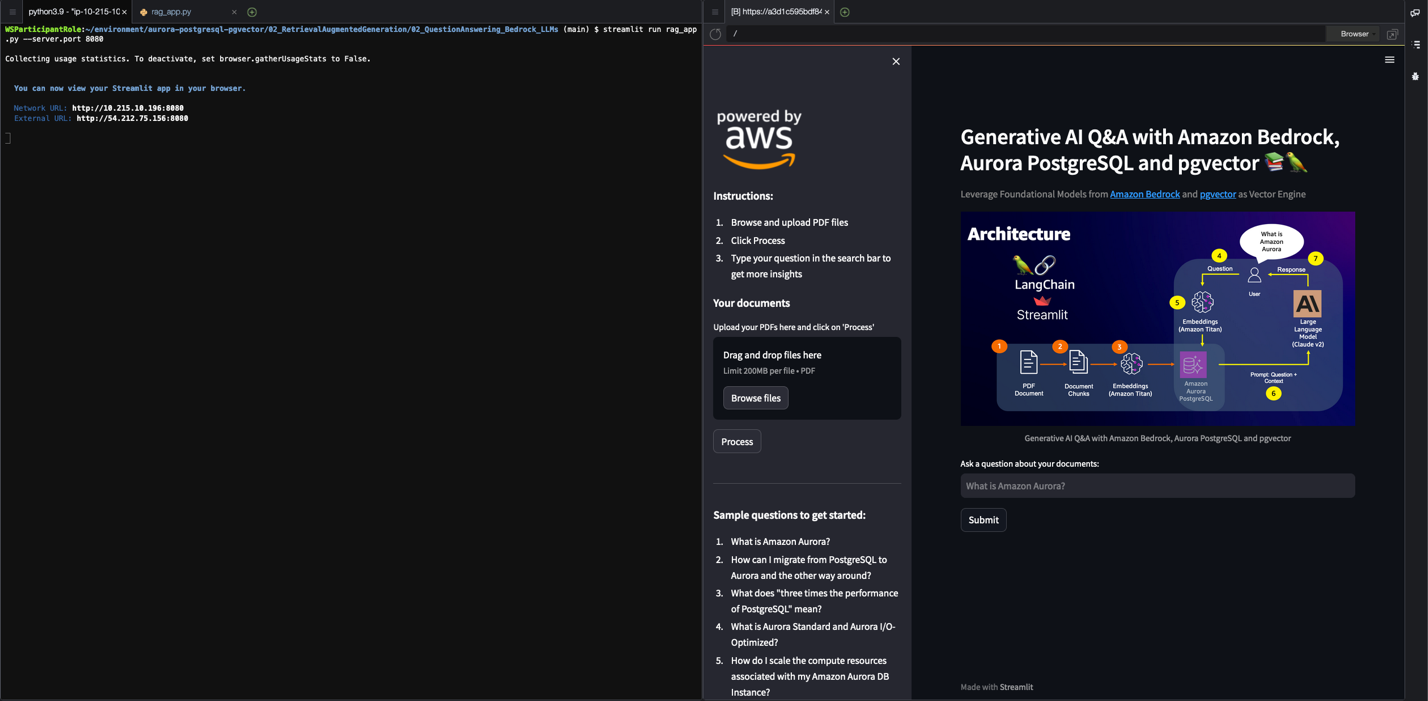Click sample question on Aurora Standard and I/O-Optimized
This screenshot has width=1428, height=701.
tap(813, 635)
